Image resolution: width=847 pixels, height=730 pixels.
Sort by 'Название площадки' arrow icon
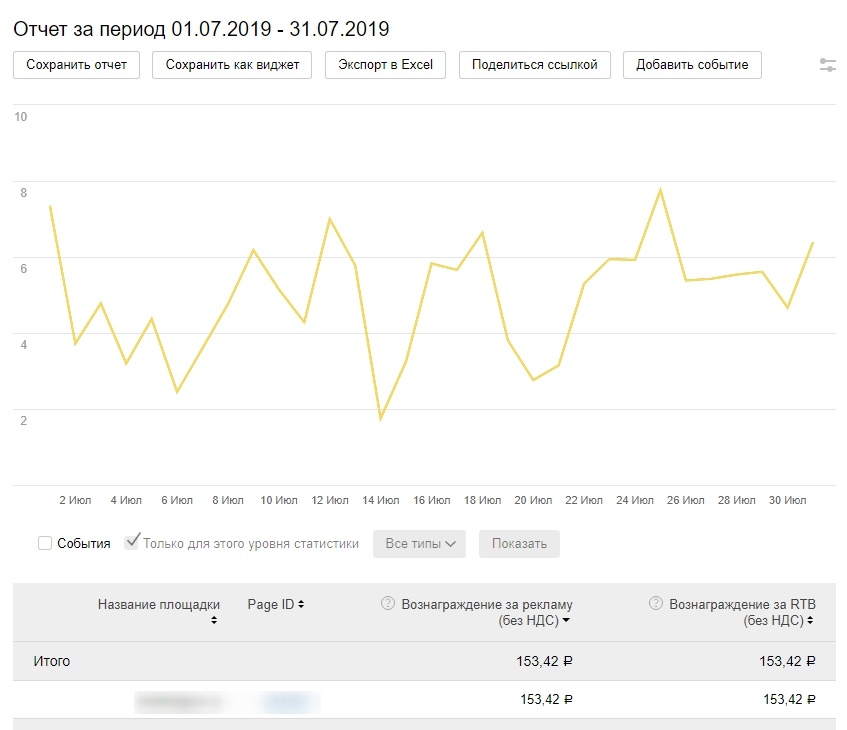(213, 621)
